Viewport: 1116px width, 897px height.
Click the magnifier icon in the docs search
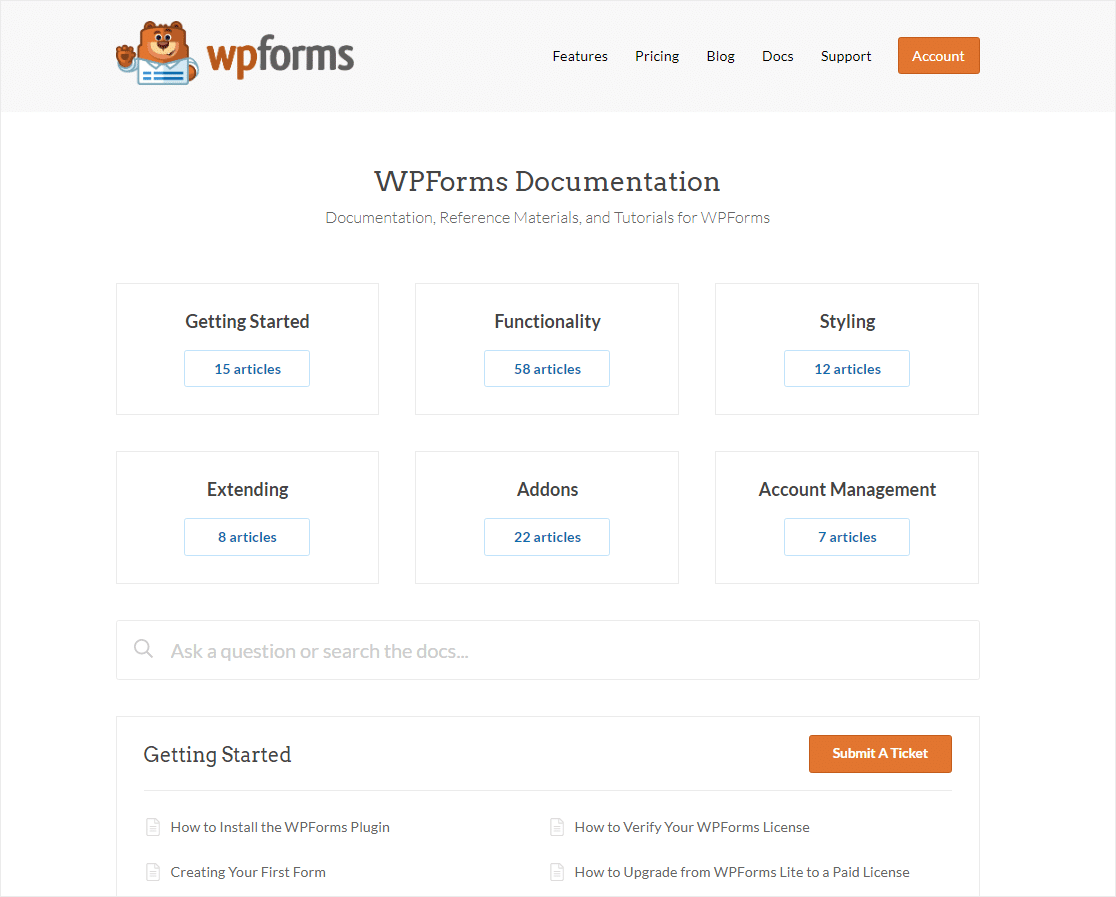click(144, 649)
